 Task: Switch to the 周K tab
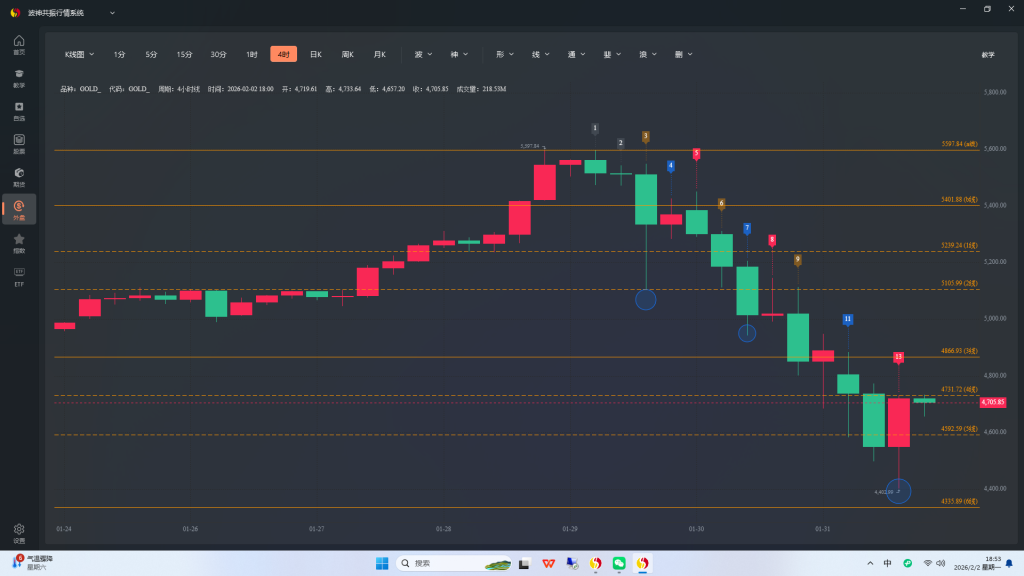347,54
